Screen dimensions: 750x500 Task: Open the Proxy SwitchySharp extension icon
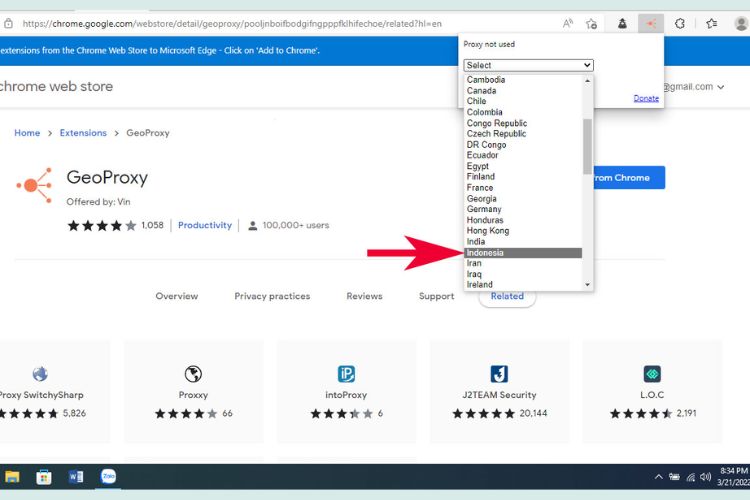(40, 374)
